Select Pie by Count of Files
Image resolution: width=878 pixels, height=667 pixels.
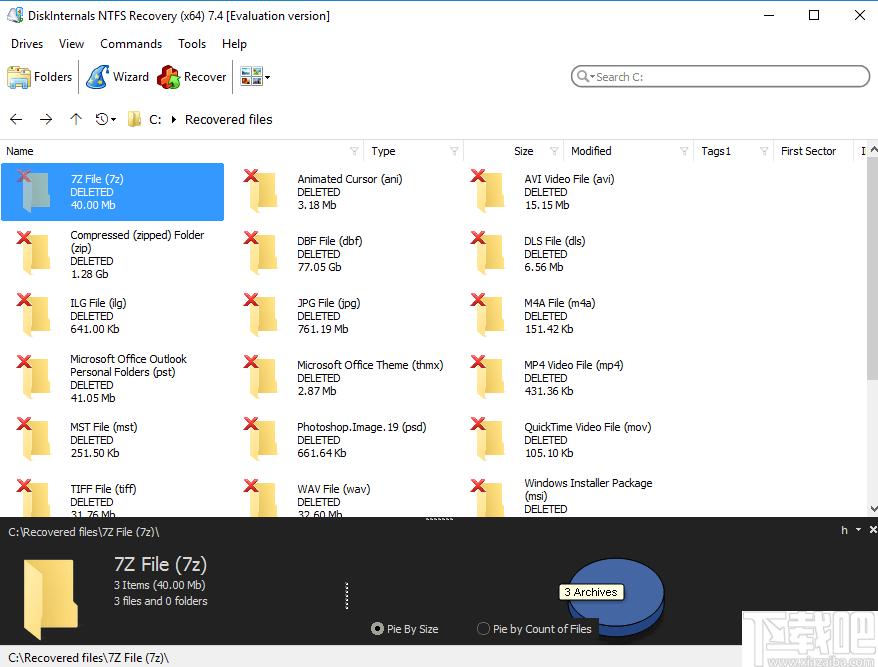pyautogui.click(x=534, y=629)
